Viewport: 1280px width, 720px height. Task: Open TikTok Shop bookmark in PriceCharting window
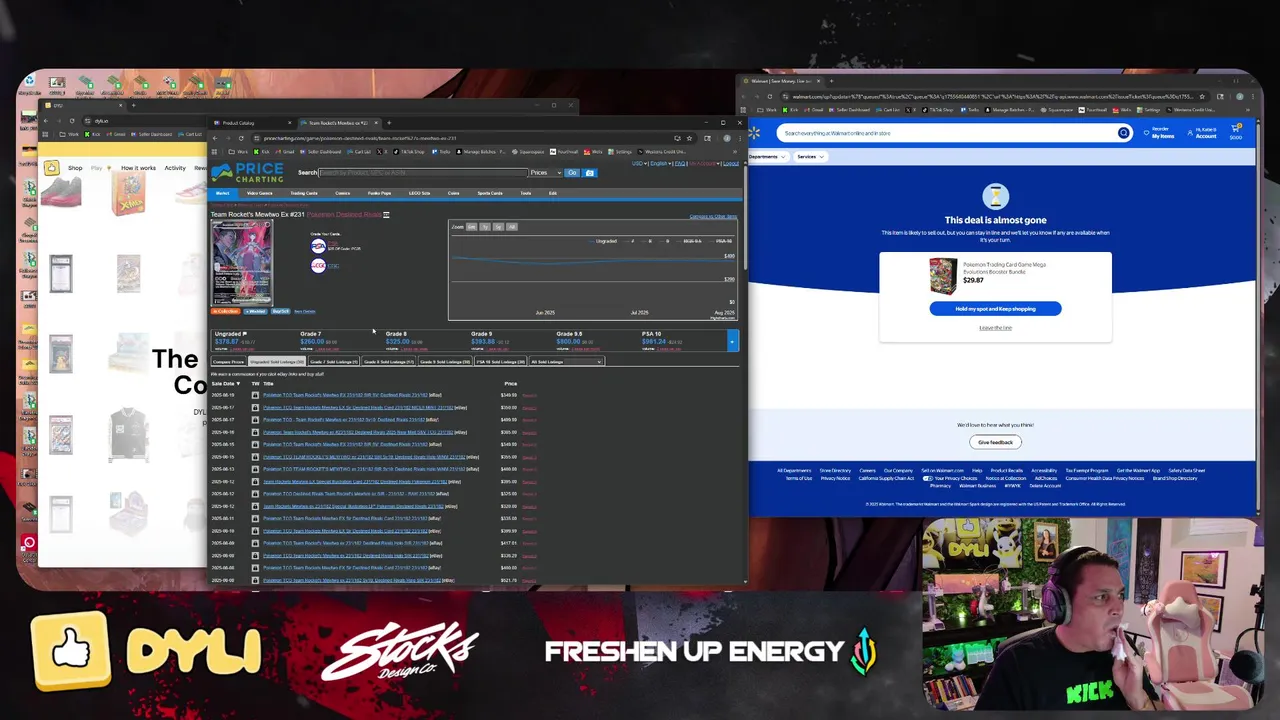pyautogui.click(x=408, y=152)
